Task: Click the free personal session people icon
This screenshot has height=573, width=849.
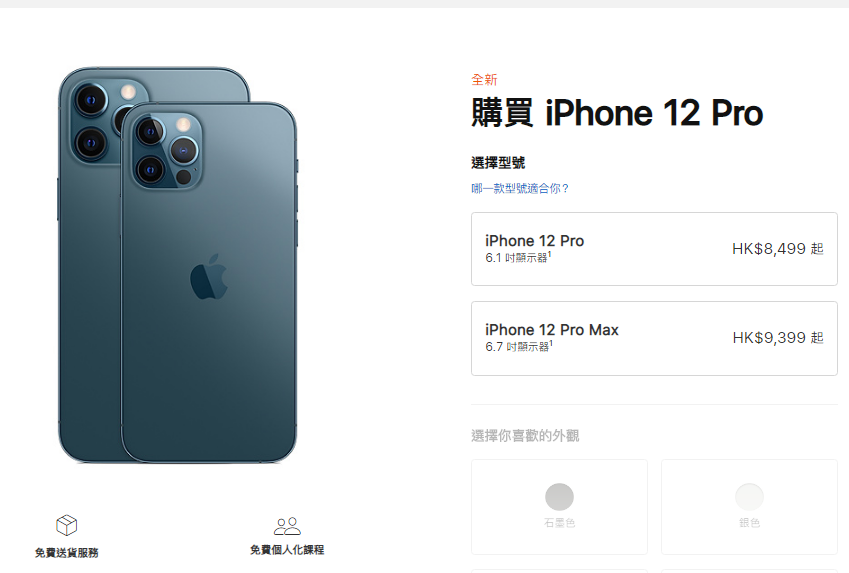Action: tap(287, 526)
